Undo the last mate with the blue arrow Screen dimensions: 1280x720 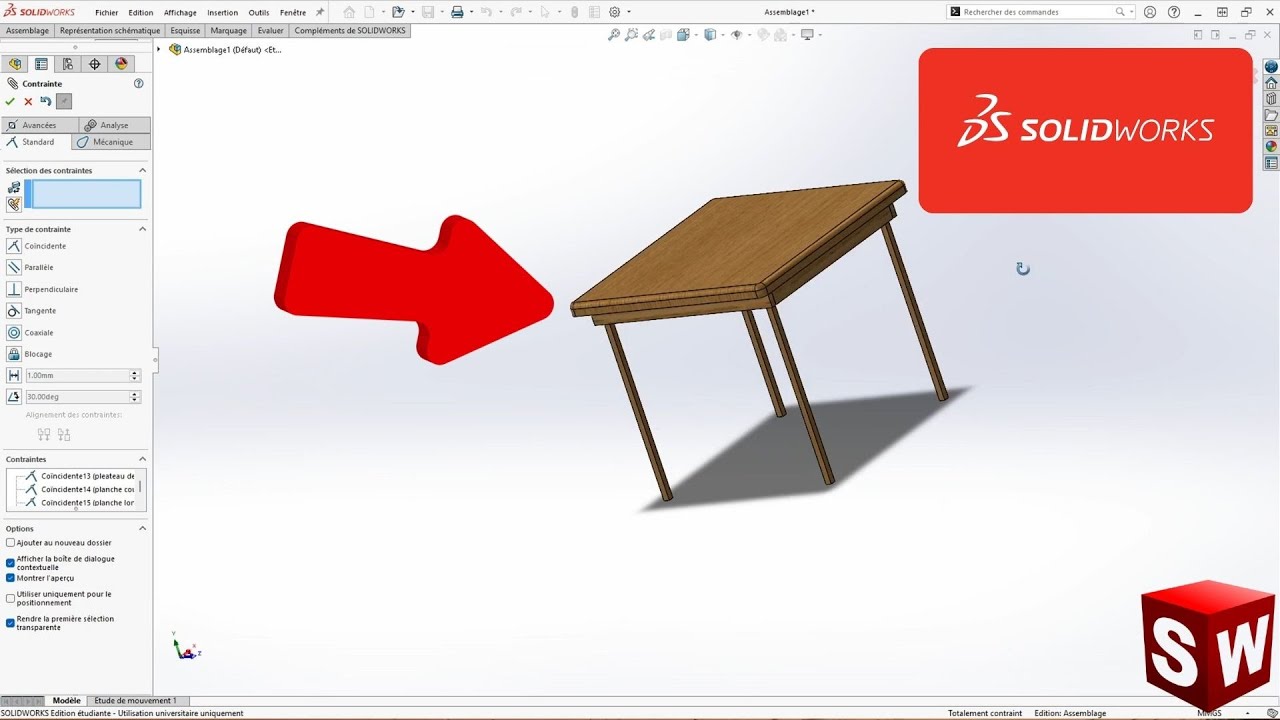(46, 101)
